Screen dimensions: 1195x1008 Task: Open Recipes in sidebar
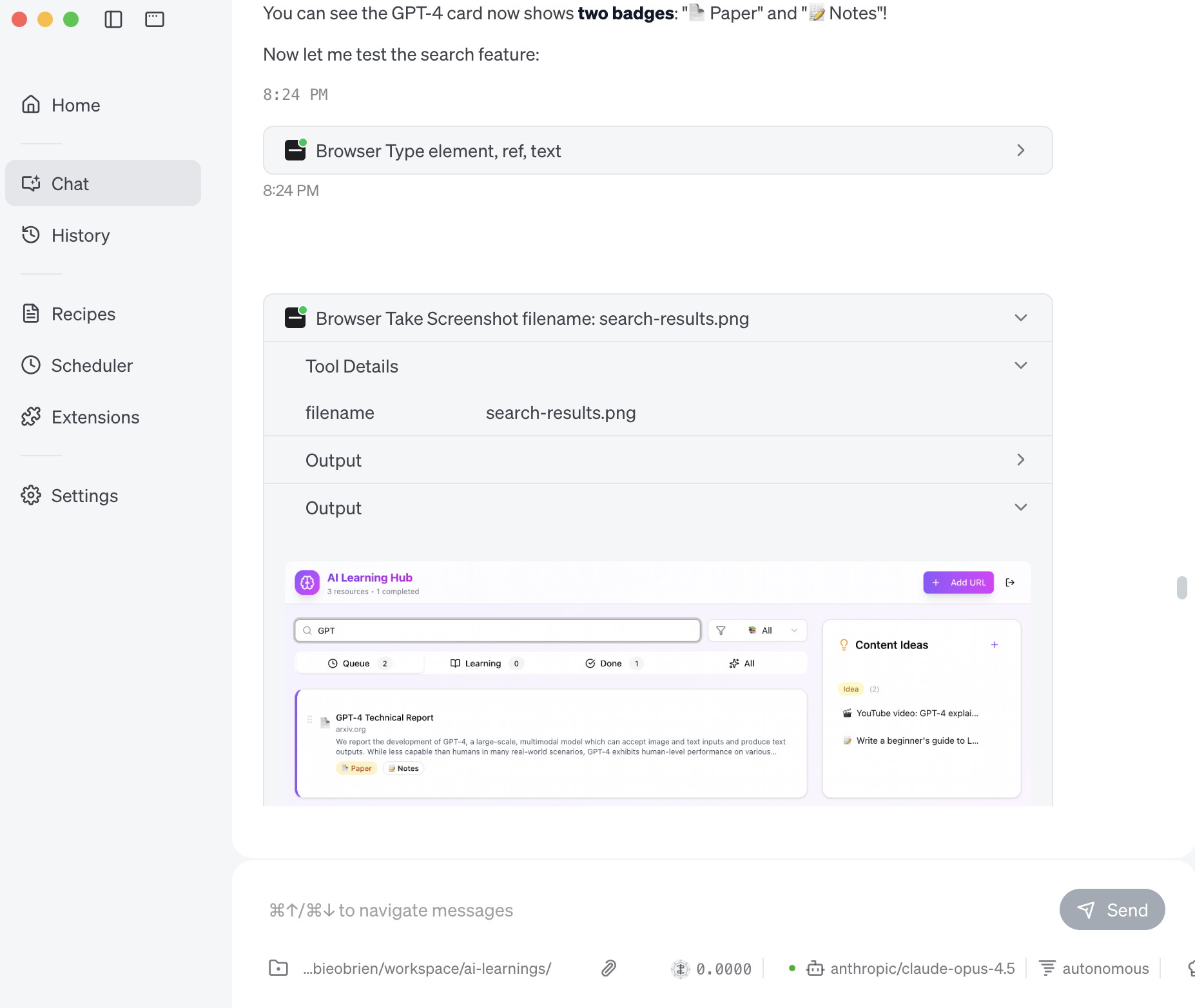[x=103, y=314]
